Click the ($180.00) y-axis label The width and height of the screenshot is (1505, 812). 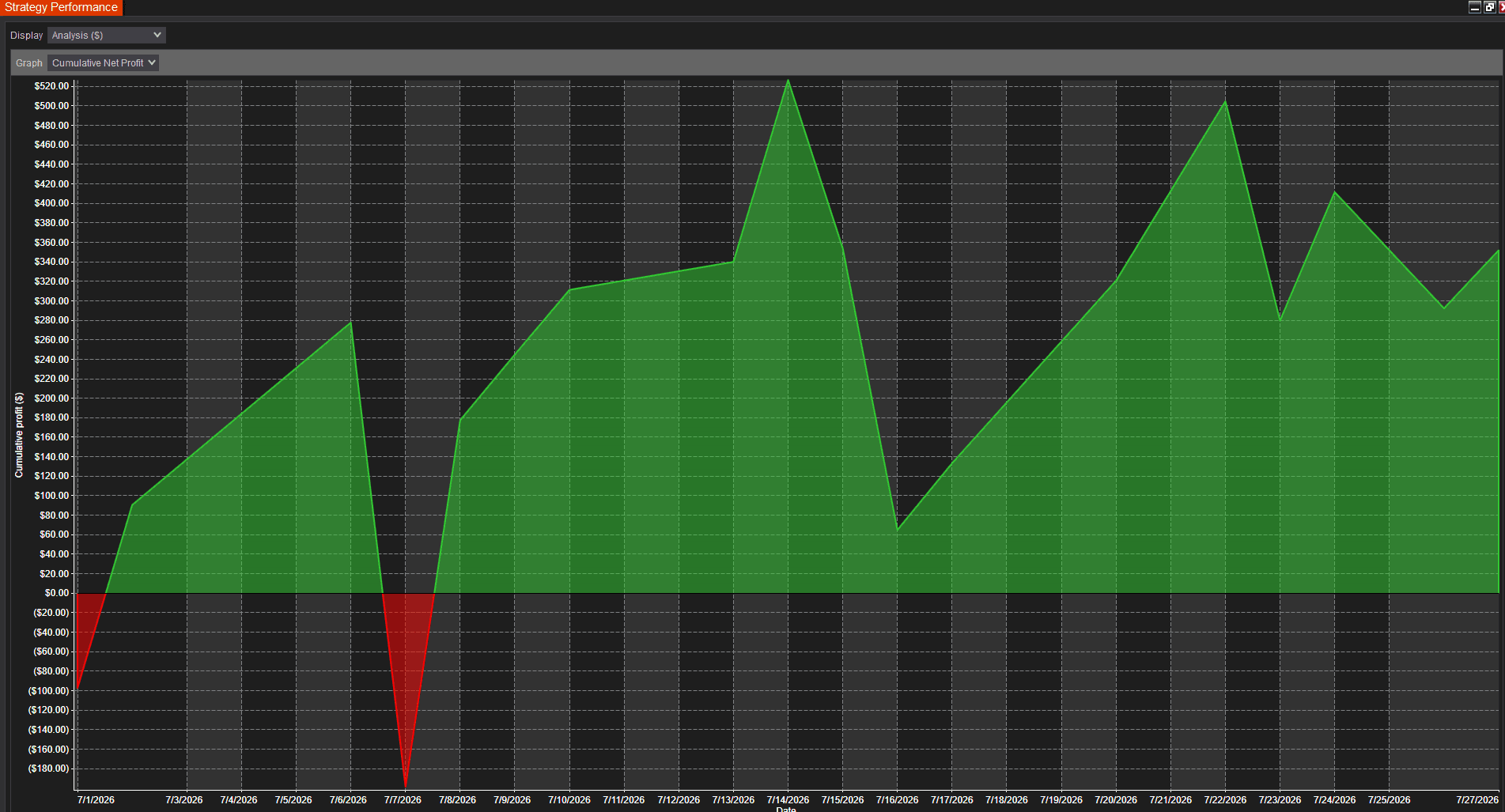[x=49, y=769]
